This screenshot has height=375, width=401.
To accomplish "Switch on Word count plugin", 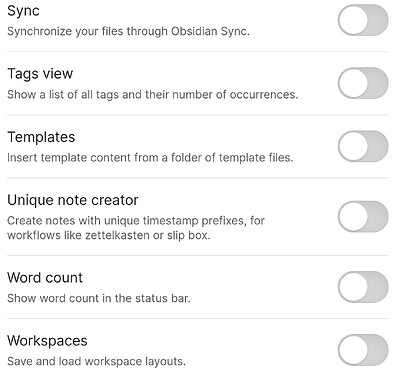I will (x=363, y=287).
